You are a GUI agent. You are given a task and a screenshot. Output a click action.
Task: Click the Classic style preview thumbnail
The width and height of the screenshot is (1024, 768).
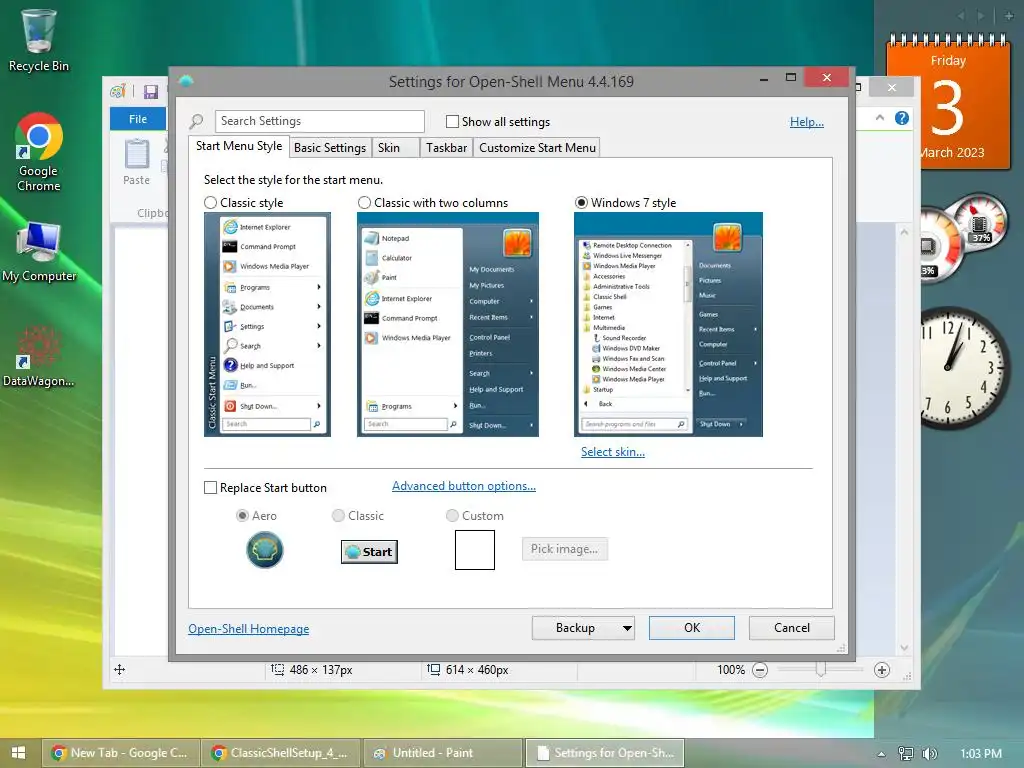point(267,325)
